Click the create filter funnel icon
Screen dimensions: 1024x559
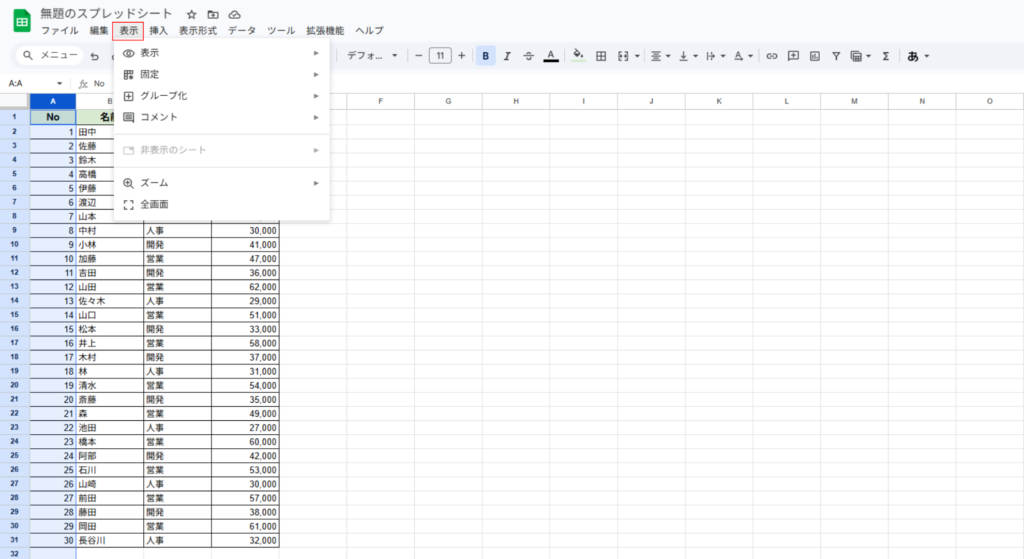point(836,56)
